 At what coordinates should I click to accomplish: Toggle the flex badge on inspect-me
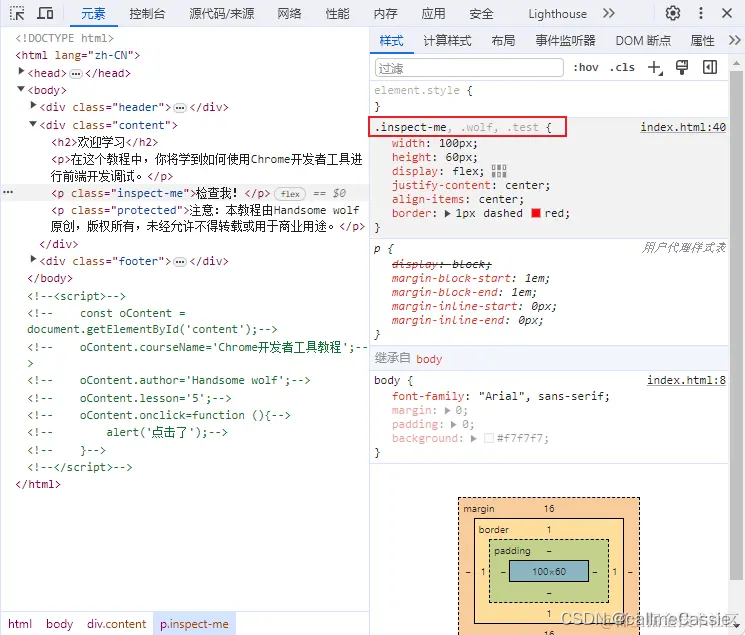point(290,193)
